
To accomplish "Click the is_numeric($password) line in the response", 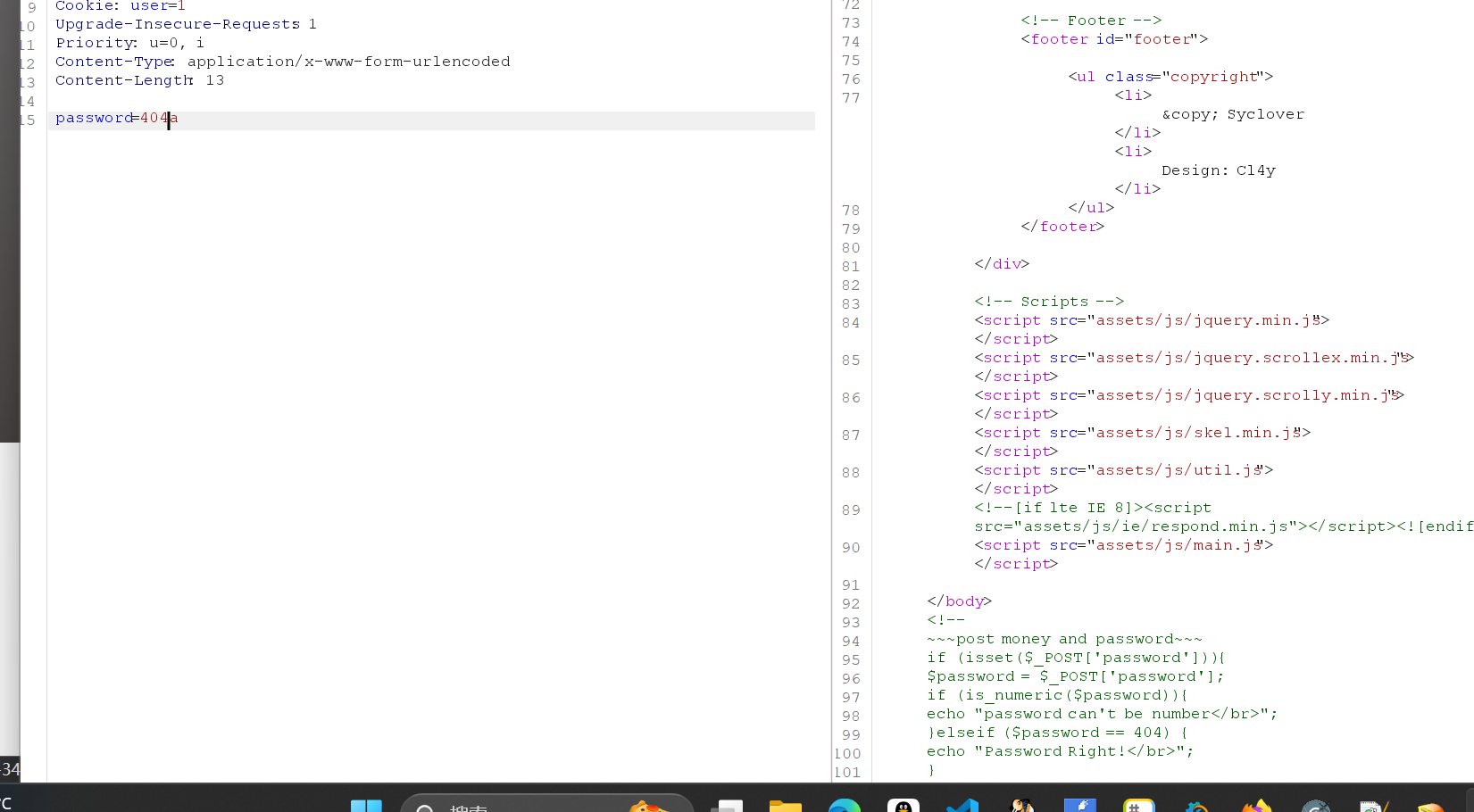I will point(1057,695).
